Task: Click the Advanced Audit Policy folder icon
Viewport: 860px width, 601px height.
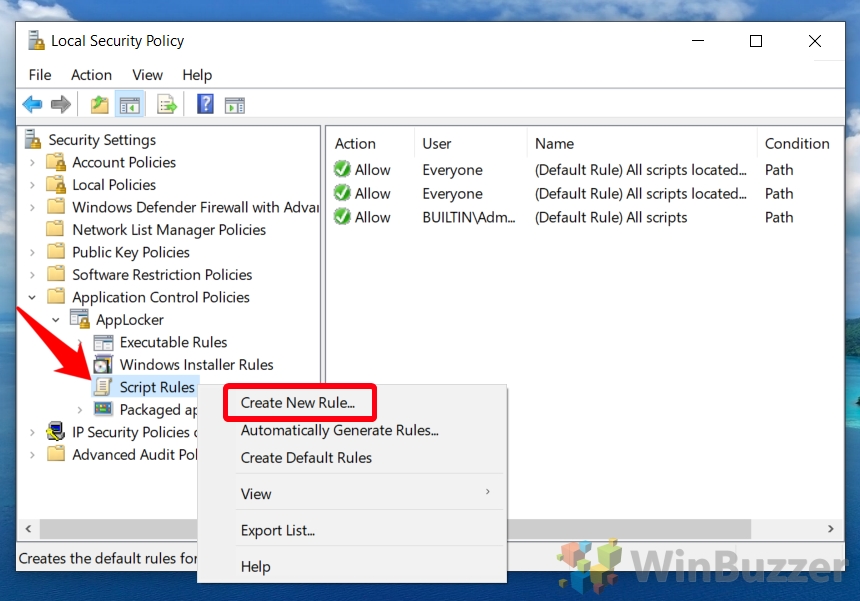Action: [x=55, y=454]
